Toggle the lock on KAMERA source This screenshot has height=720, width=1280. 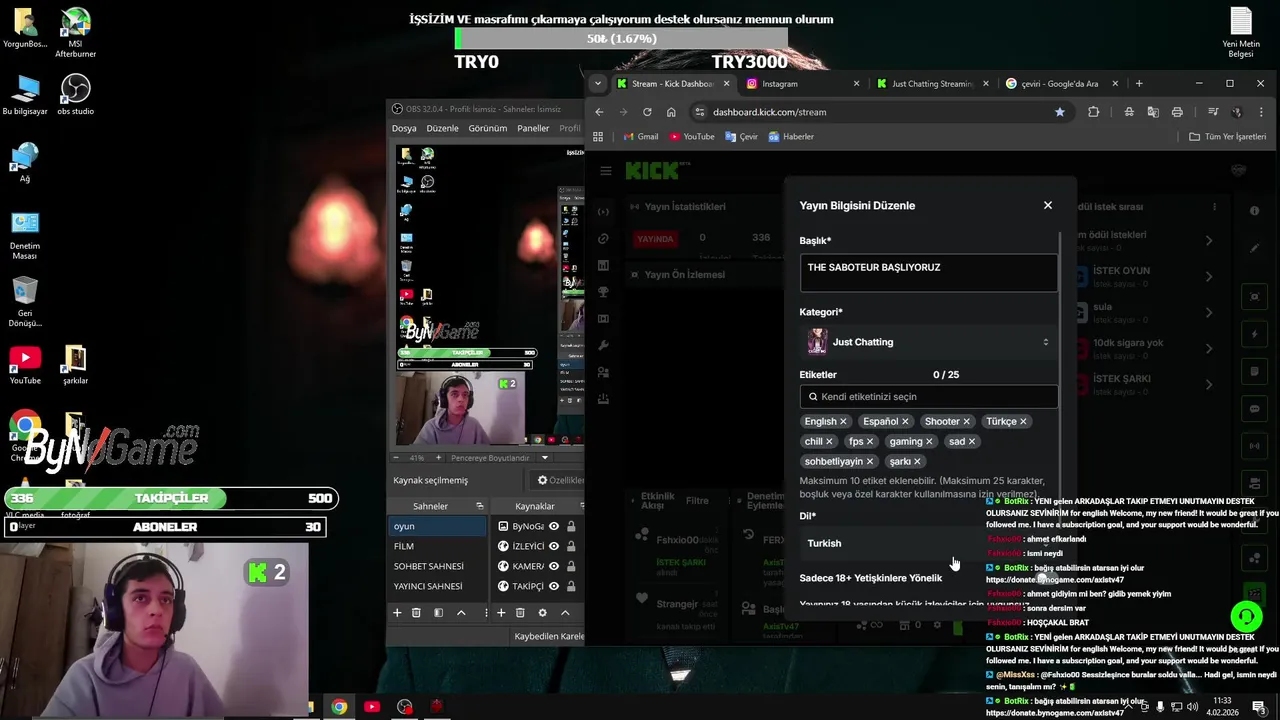[571, 566]
